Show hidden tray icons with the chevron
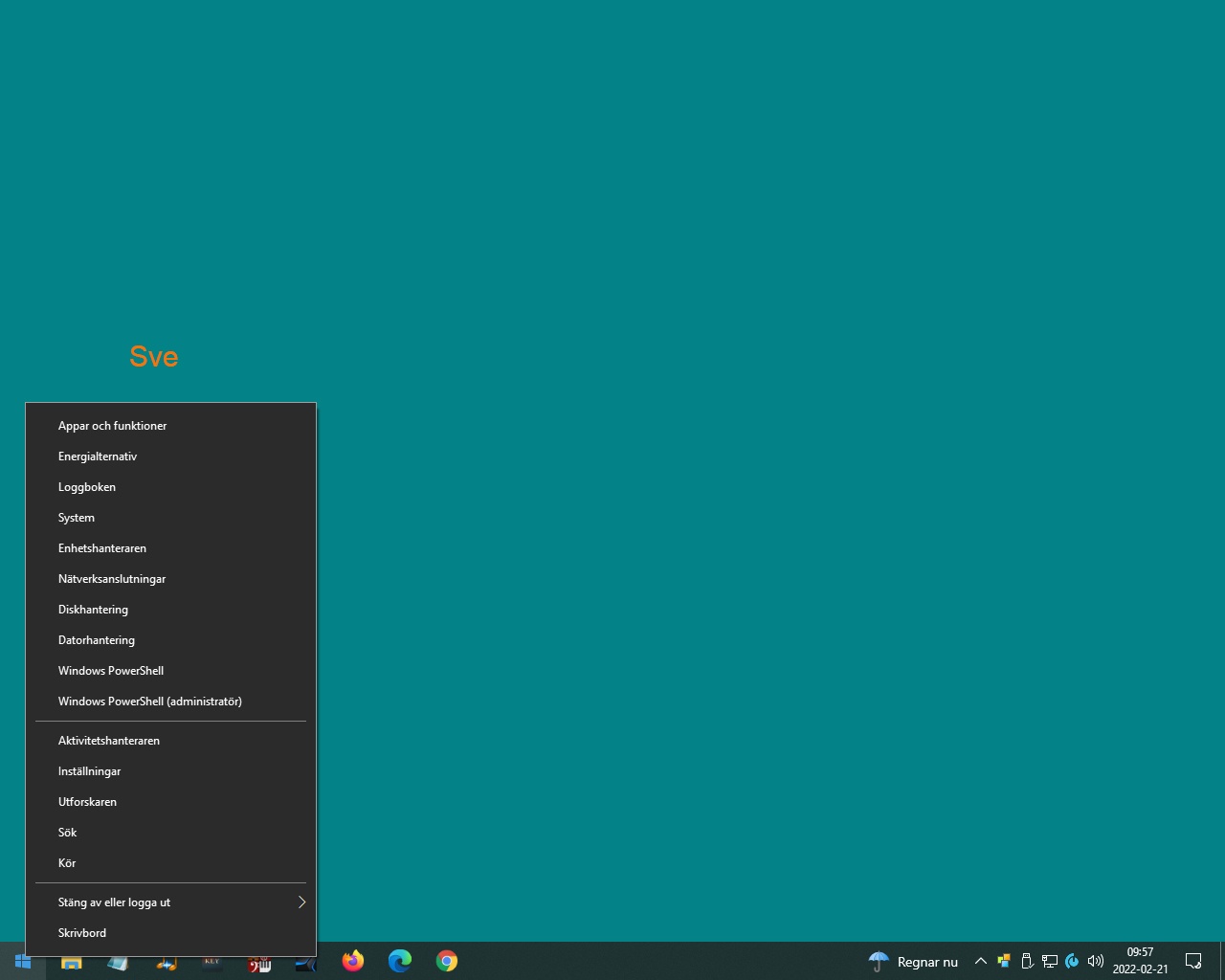Image resolution: width=1225 pixels, height=980 pixels. click(980, 961)
